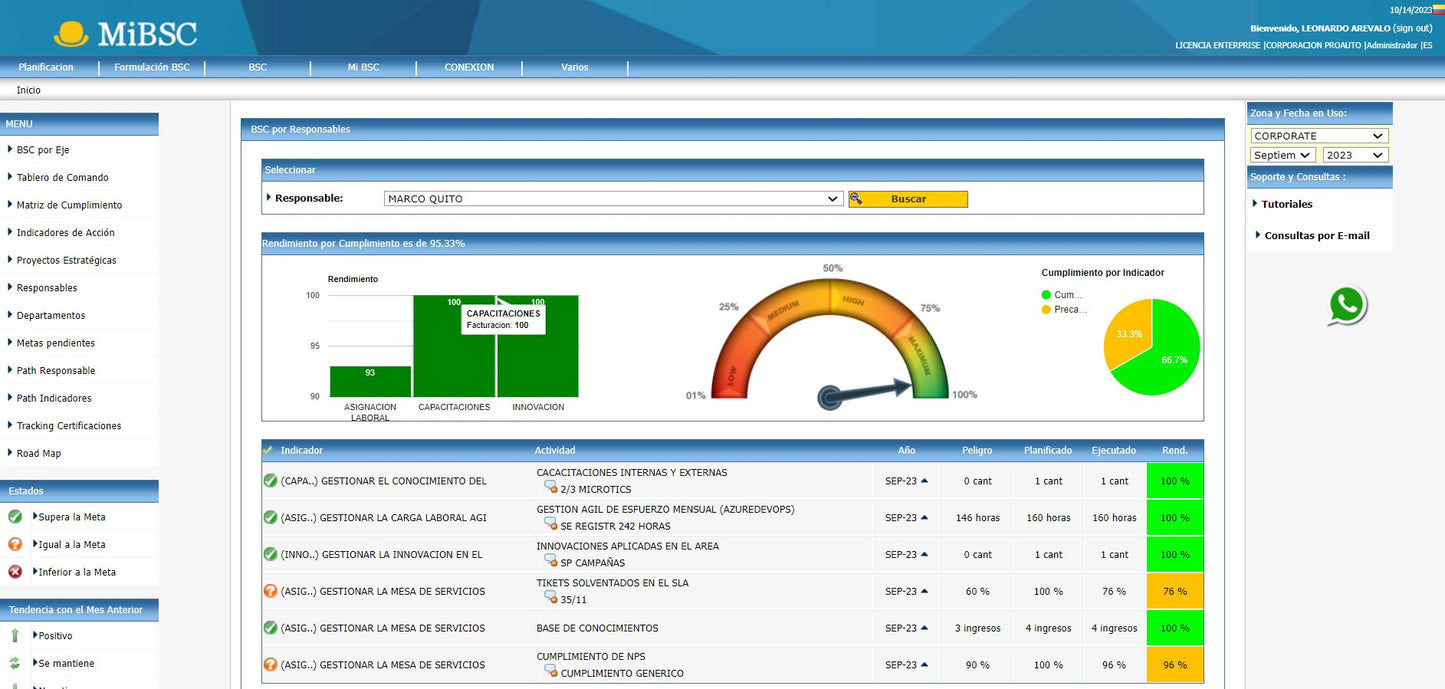The width and height of the screenshot is (1445, 689).
Task: Click the red X Inferior a la Meta icon
Action: pyautogui.click(x=15, y=572)
